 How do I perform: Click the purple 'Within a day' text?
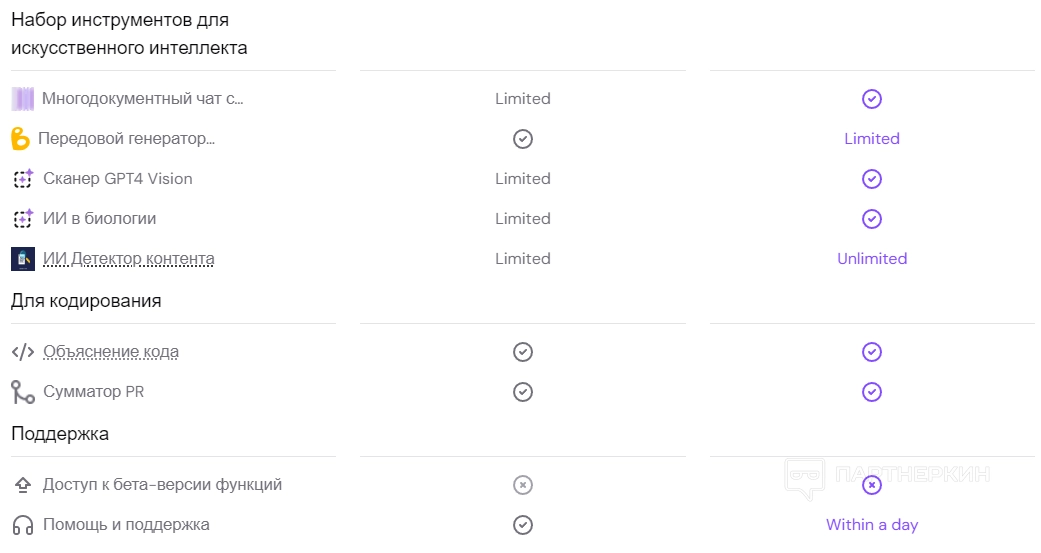(872, 525)
